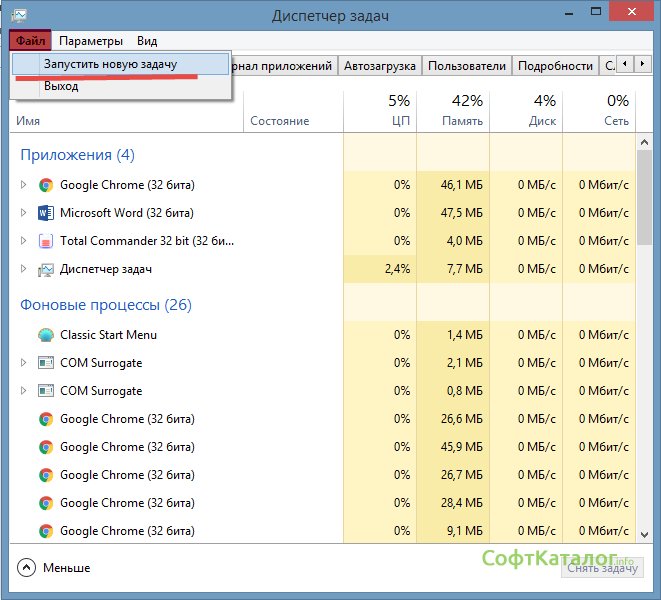Viewport: 661px width, 600px height.
Task: Switch to the Автозагрузка tab
Action: pyautogui.click(x=379, y=66)
